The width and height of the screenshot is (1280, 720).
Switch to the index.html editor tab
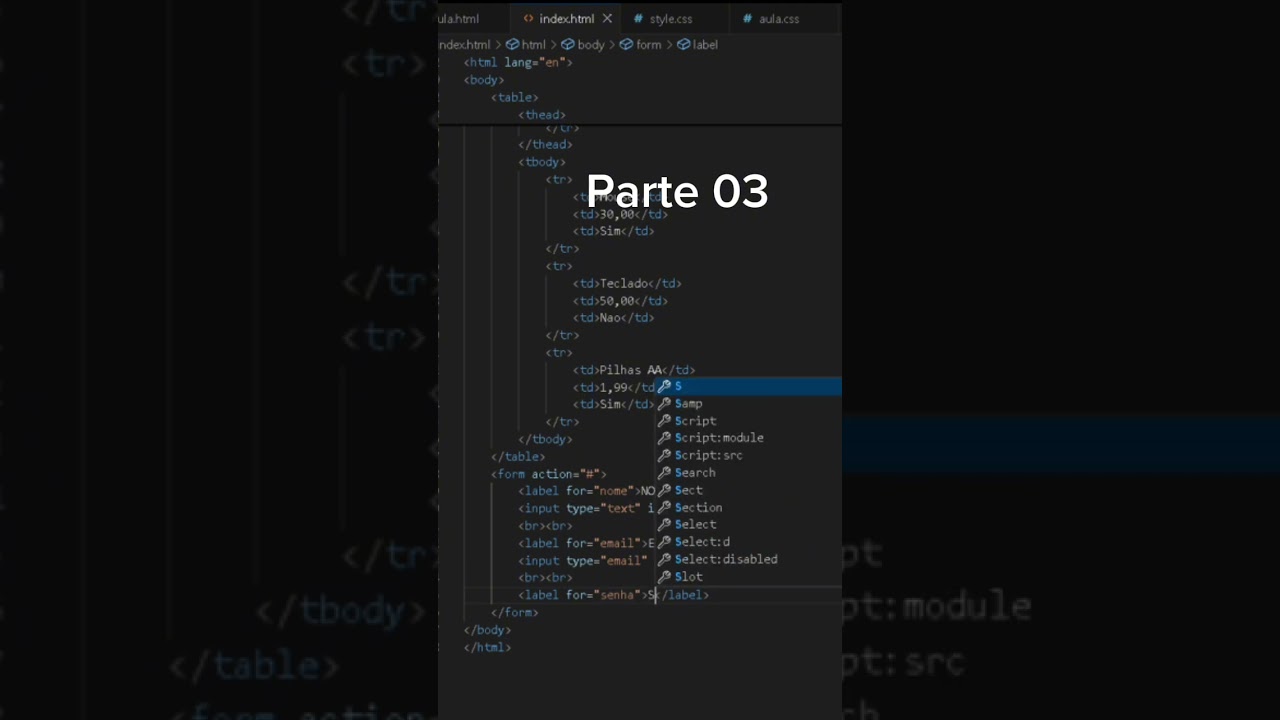click(567, 19)
